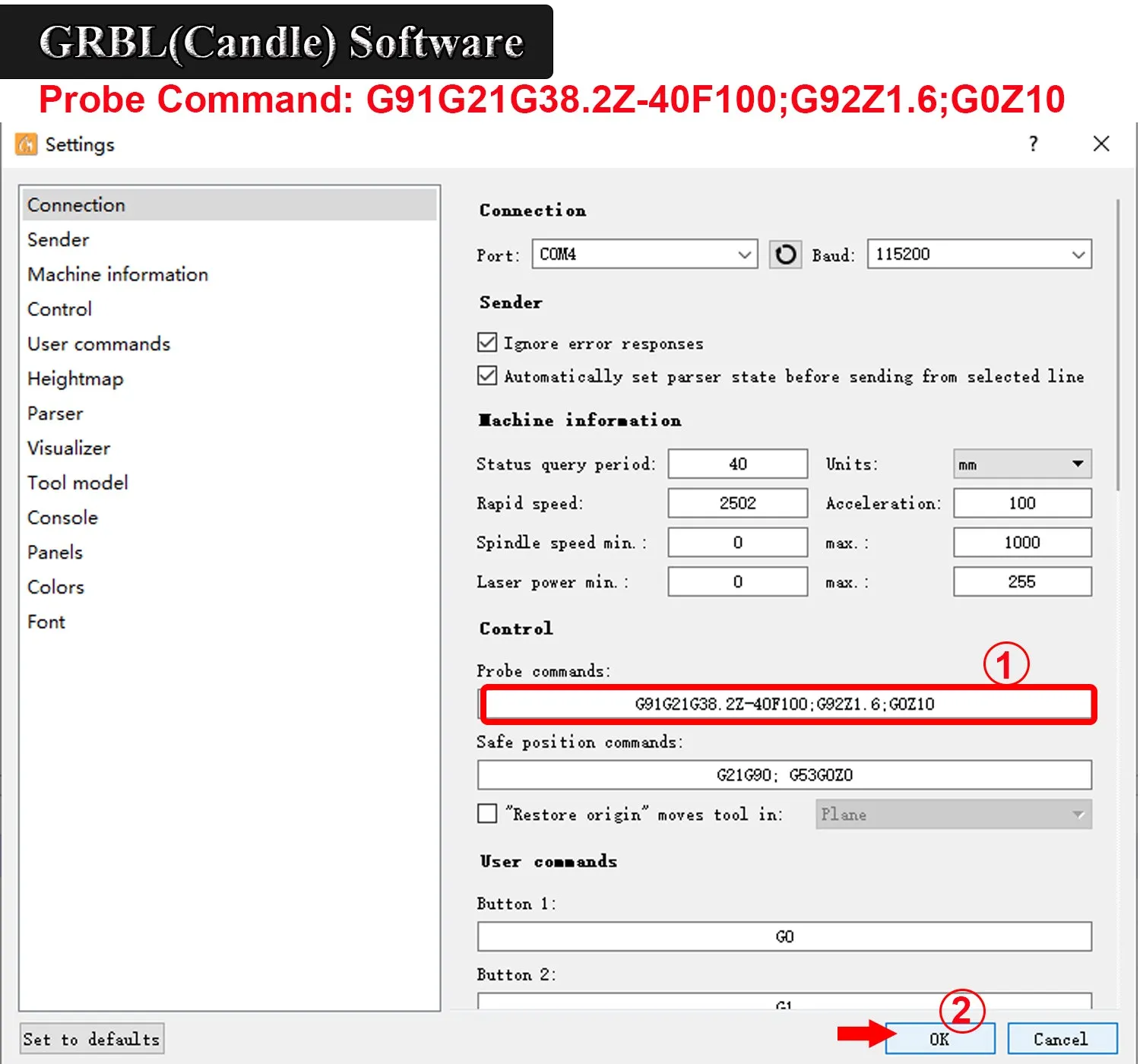Click the Cancel button
This screenshot has height=1064, width=1140.
(1062, 1039)
